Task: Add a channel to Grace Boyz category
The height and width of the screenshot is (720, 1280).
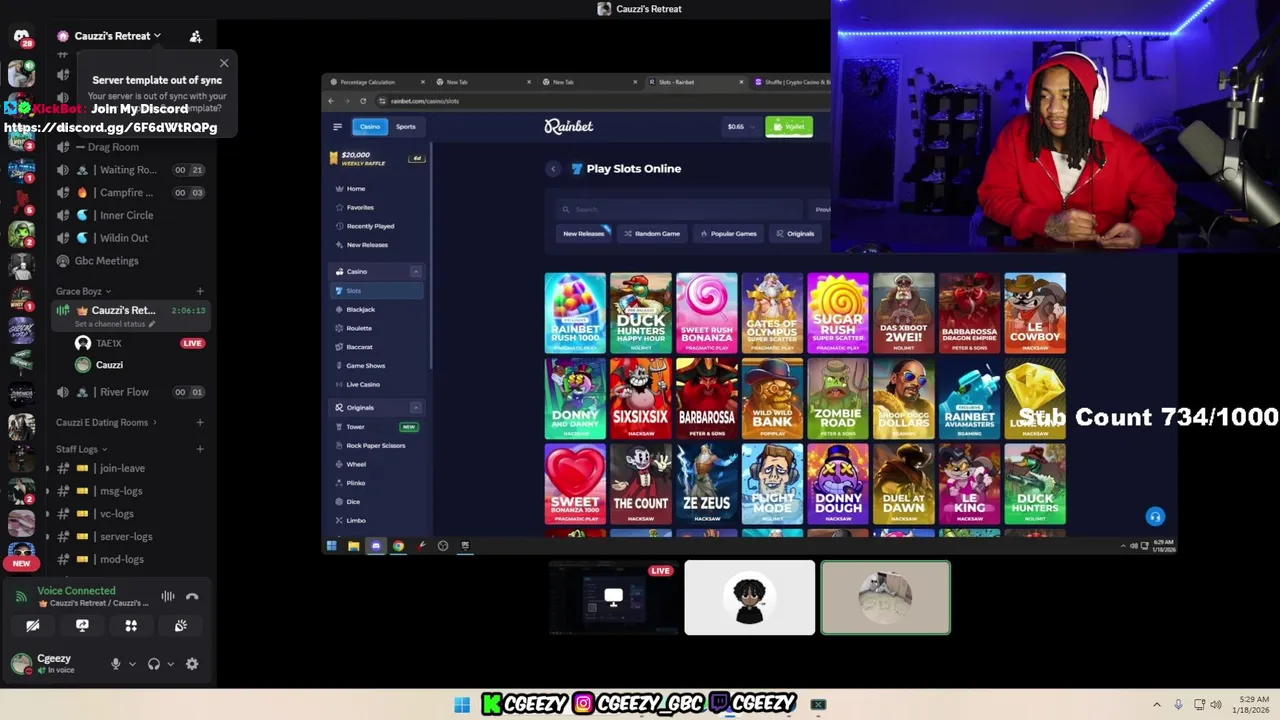Action: (200, 291)
